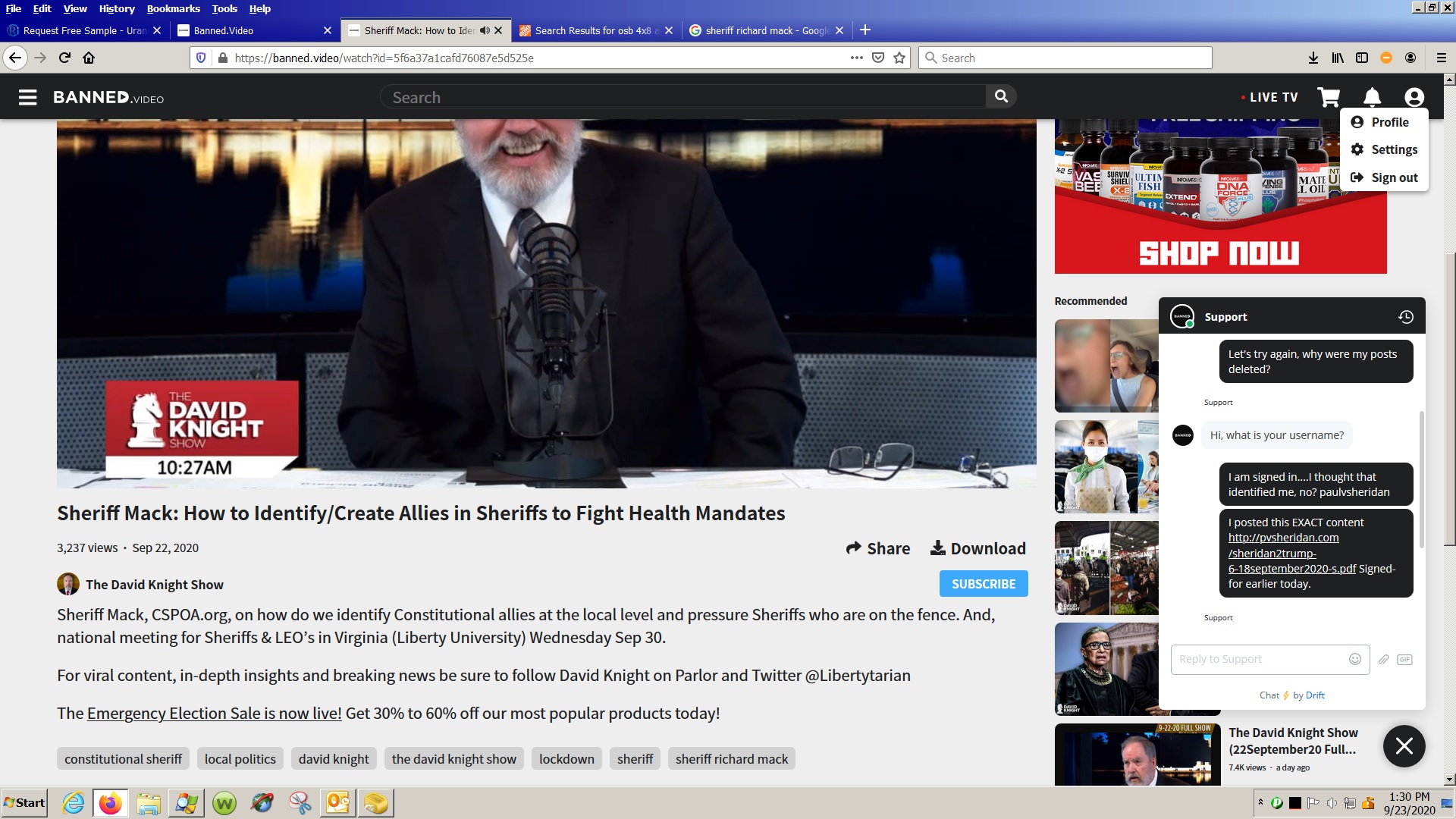This screenshot has width=1456, height=819.
Task: Click the lockdown tag
Action: [566, 759]
